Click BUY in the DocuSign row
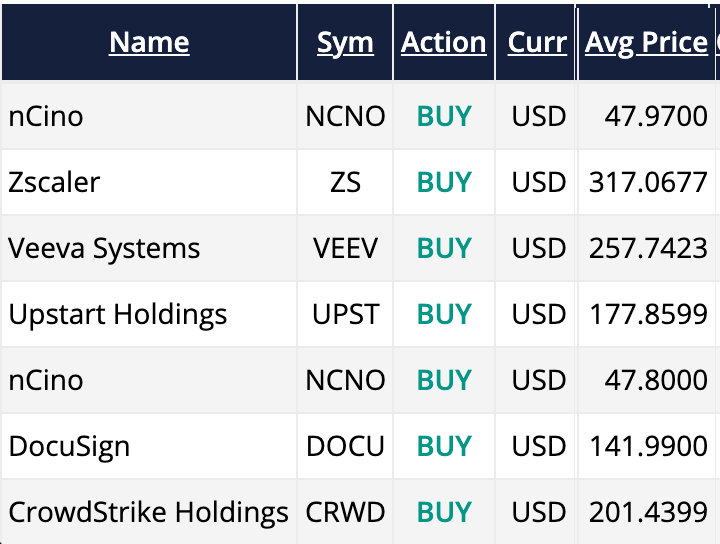 [x=444, y=446]
